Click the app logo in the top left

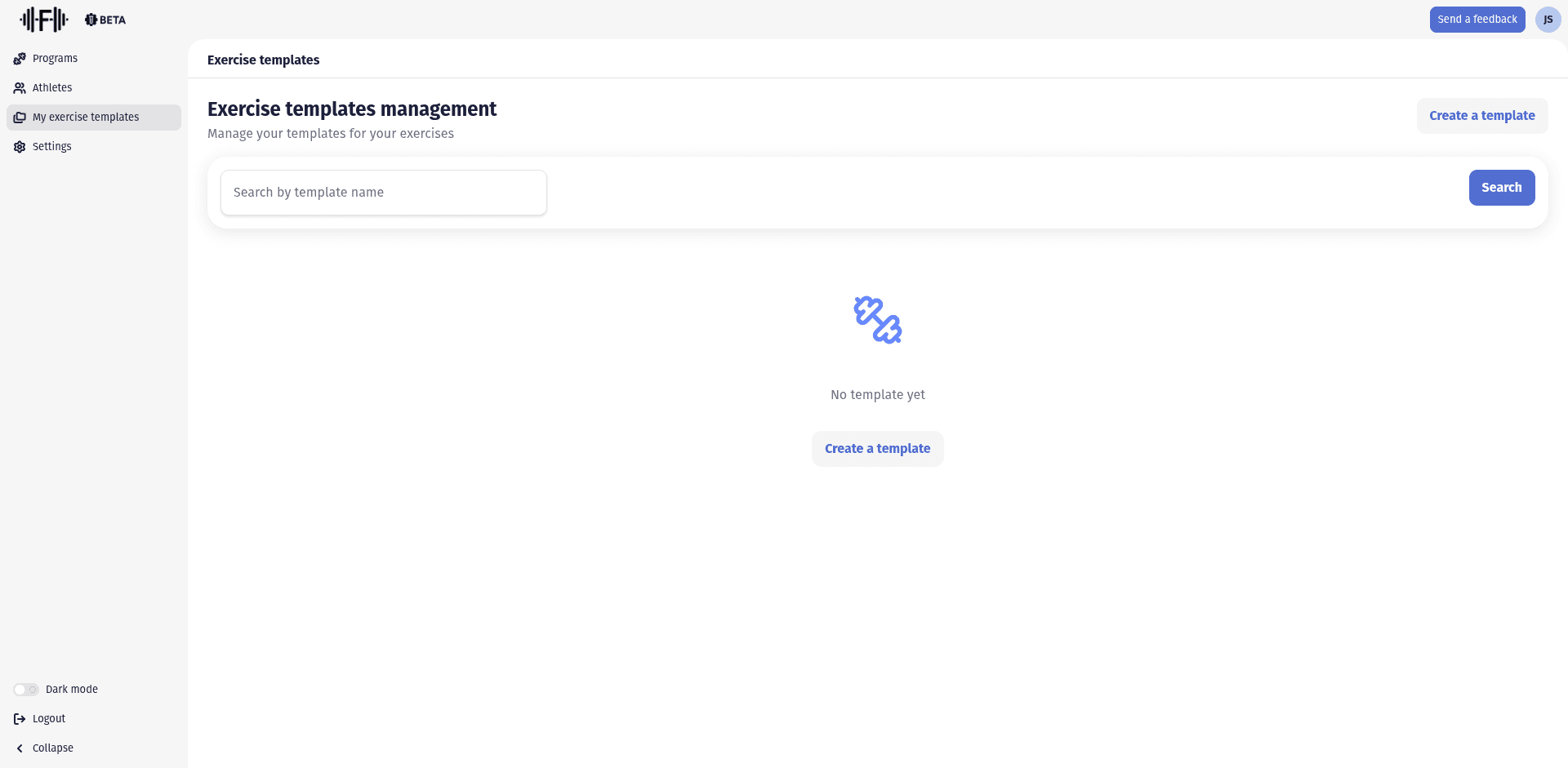43,19
